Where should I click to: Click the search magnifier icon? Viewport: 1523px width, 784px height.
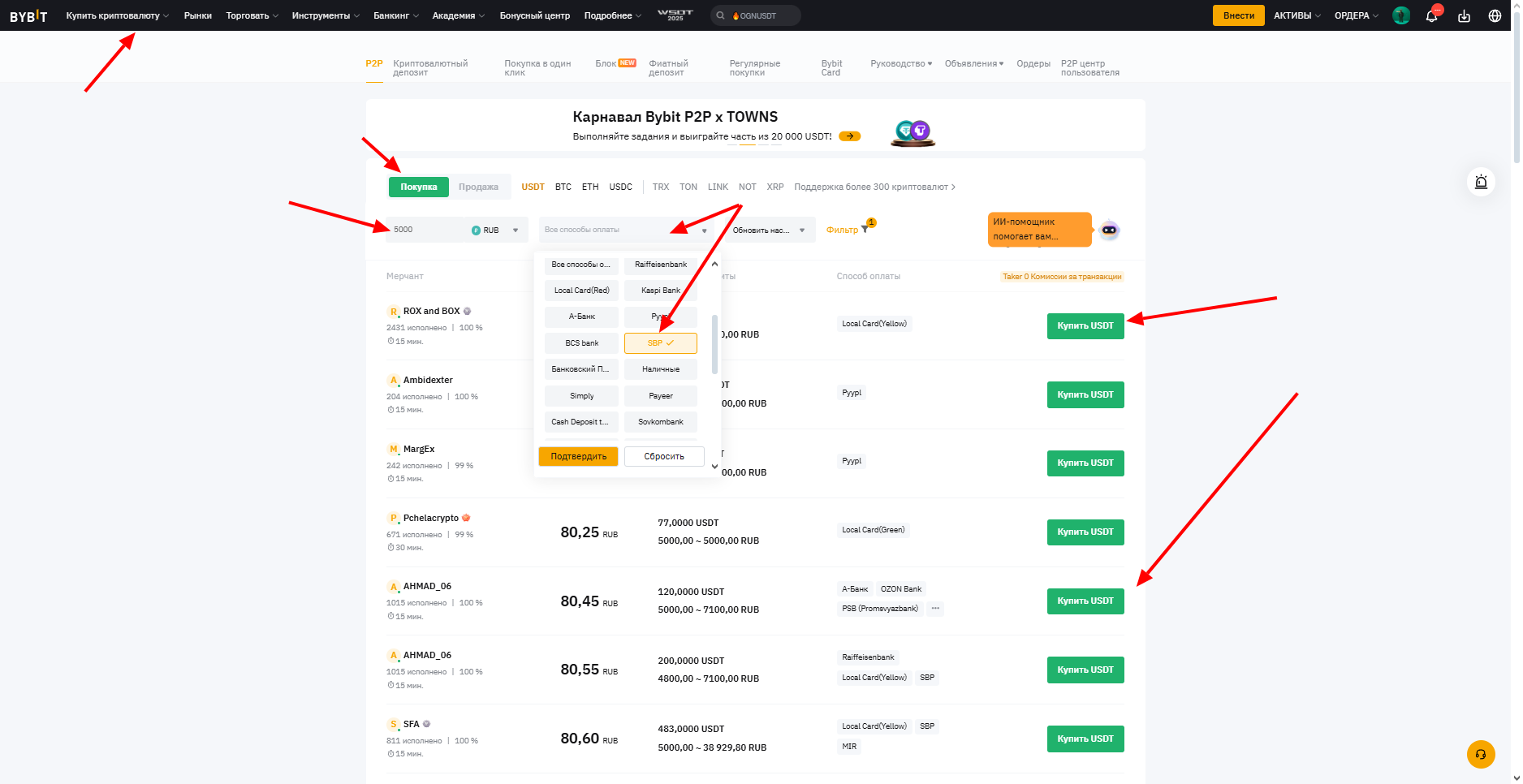point(721,15)
